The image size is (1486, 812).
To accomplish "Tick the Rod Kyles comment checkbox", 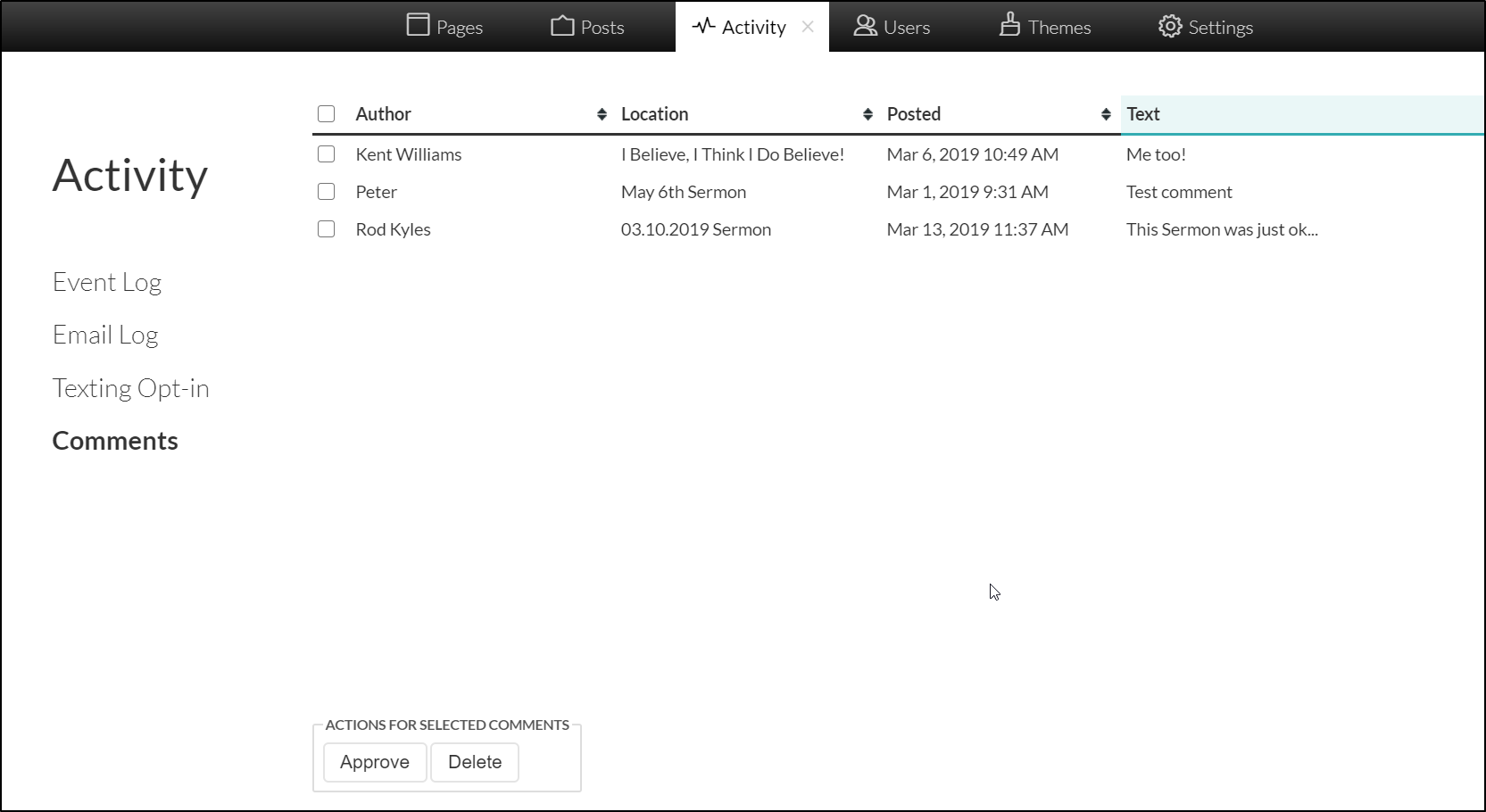I will click(327, 229).
